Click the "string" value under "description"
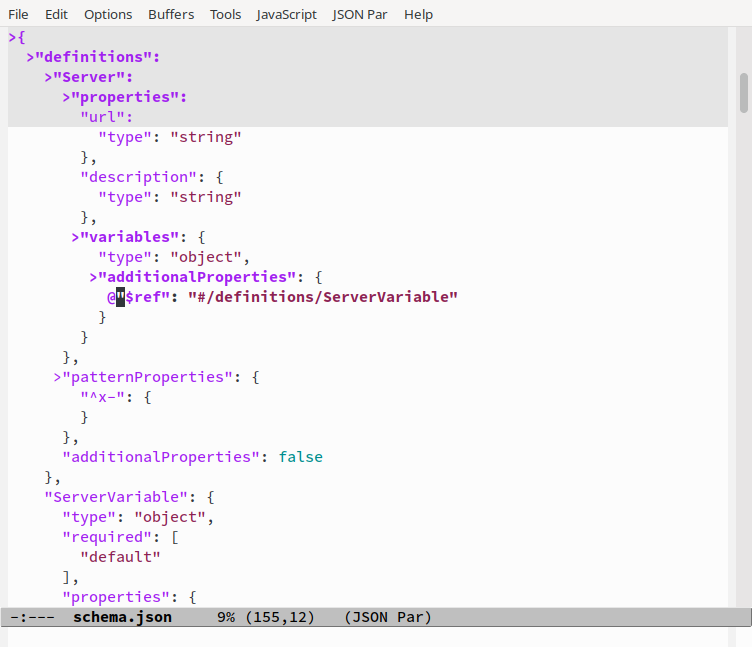The width and height of the screenshot is (752, 647). pos(206,197)
